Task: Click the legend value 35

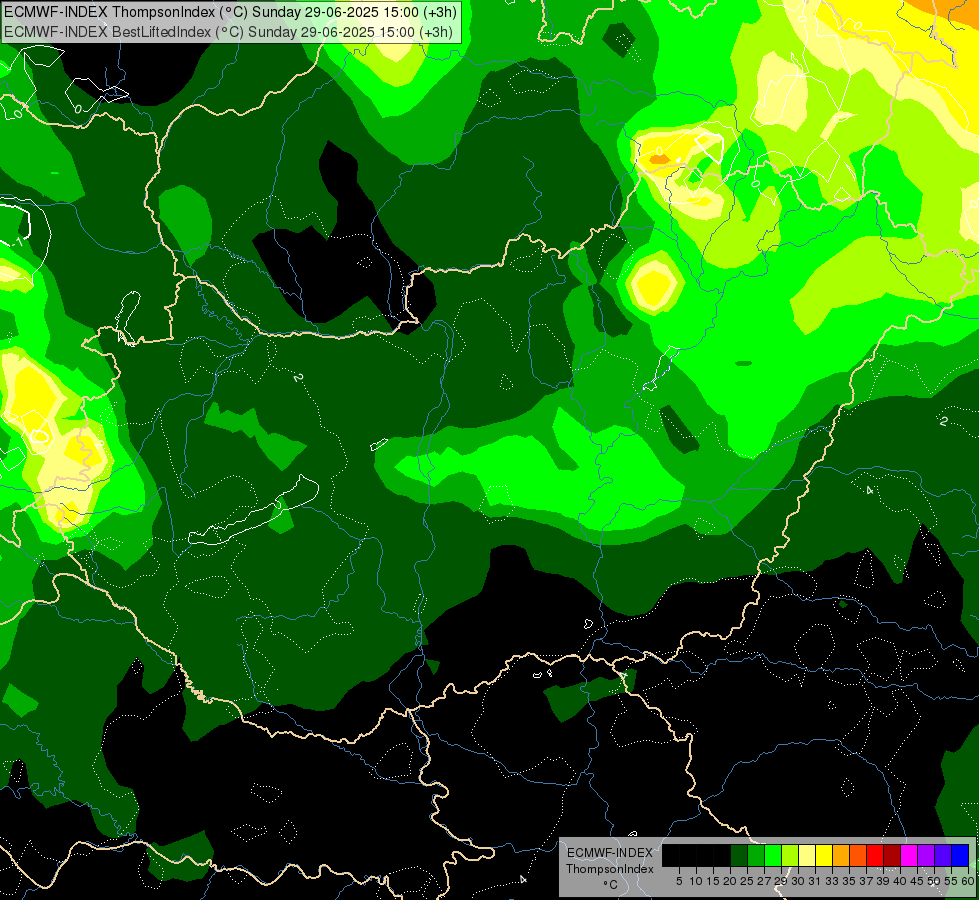Action: (x=849, y=881)
